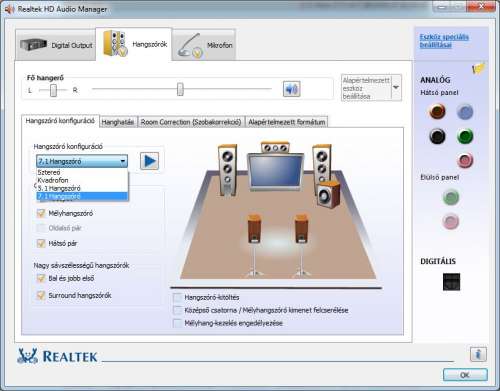The height and width of the screenshot is (391, 500).
Task: Click the green front panel jack
Action: pyautogui.click(x=451, y=197)
